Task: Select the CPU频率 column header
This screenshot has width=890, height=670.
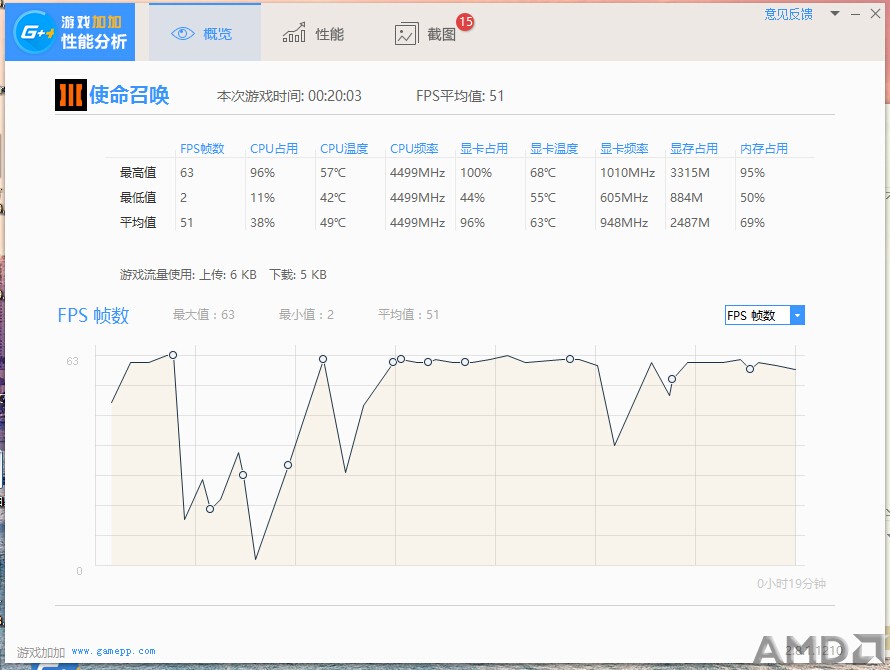Action: [x=414, y=148]
